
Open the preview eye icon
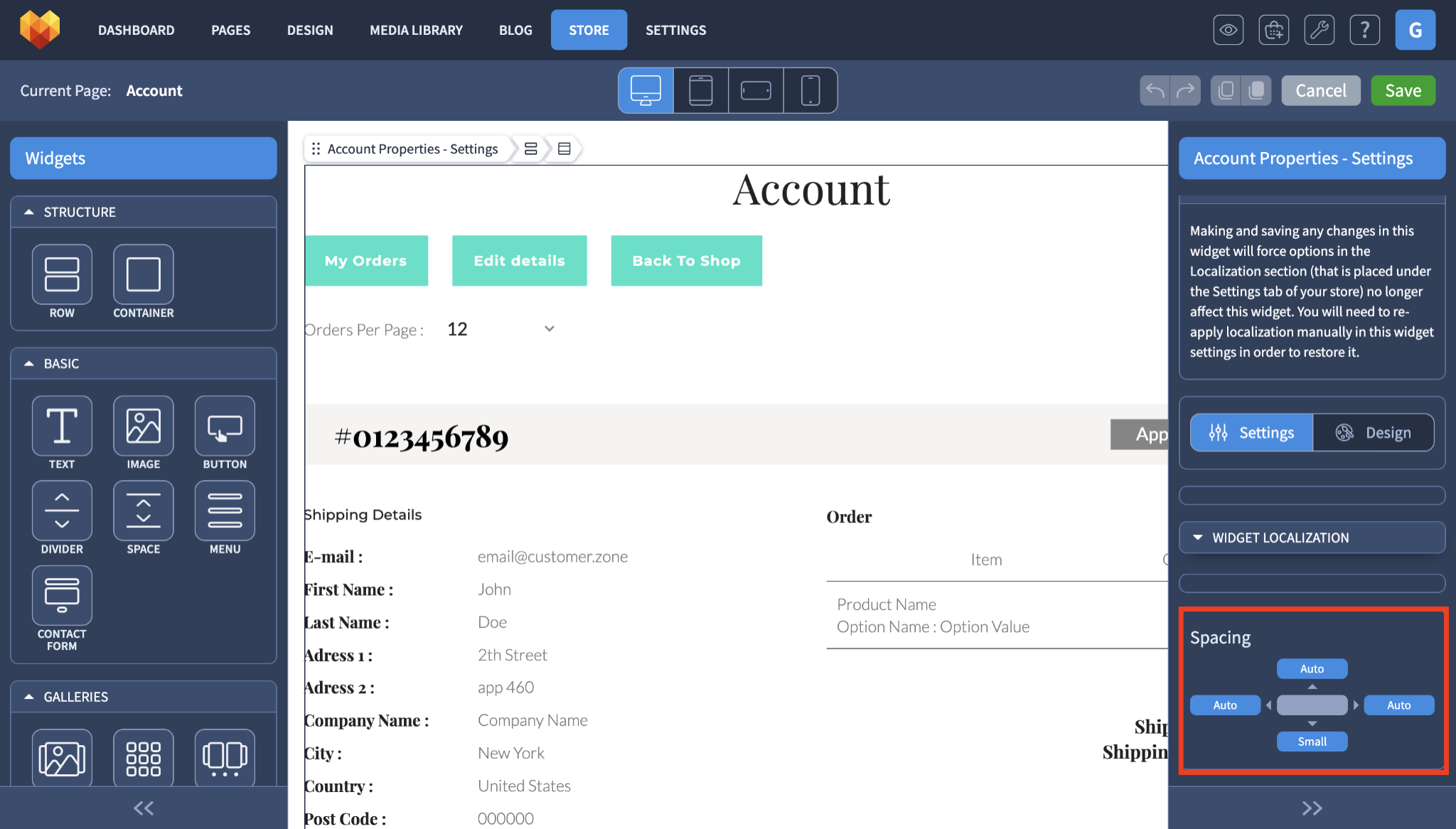tap(1228, 30)
